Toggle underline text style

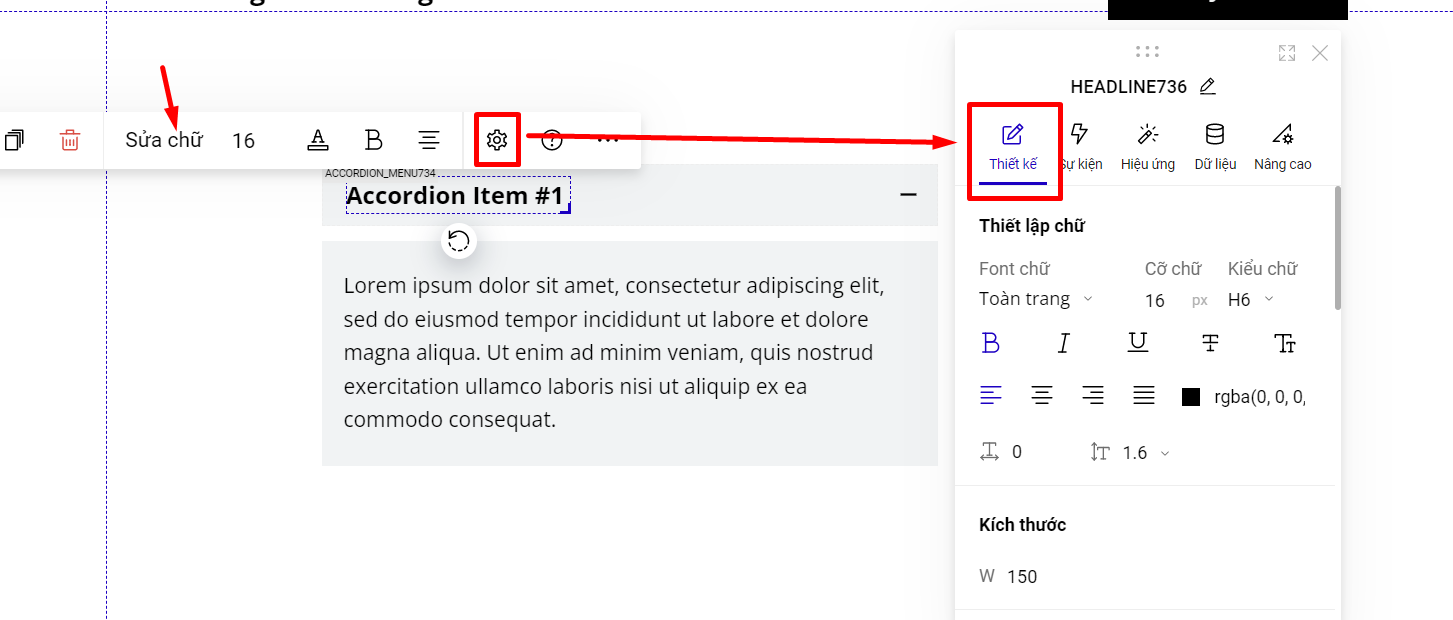click(x=1138, y=343)
